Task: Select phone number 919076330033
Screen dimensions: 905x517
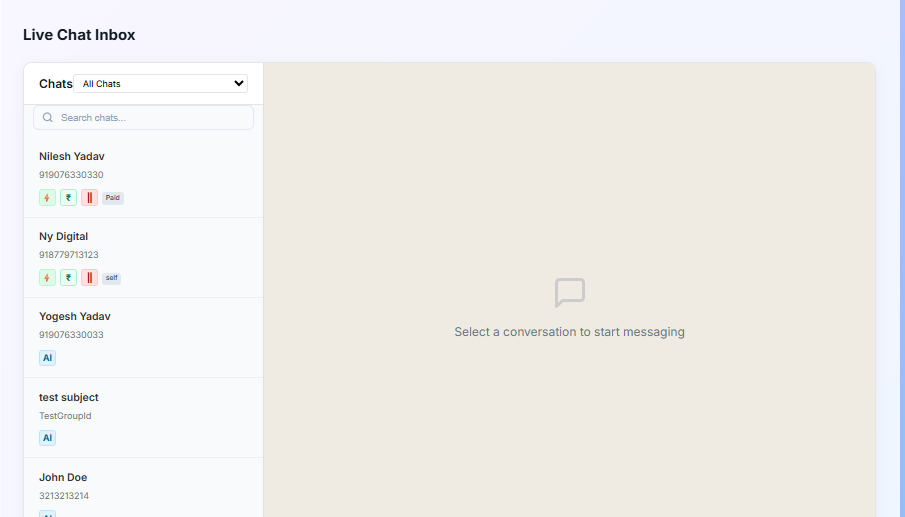Action: 71,335
